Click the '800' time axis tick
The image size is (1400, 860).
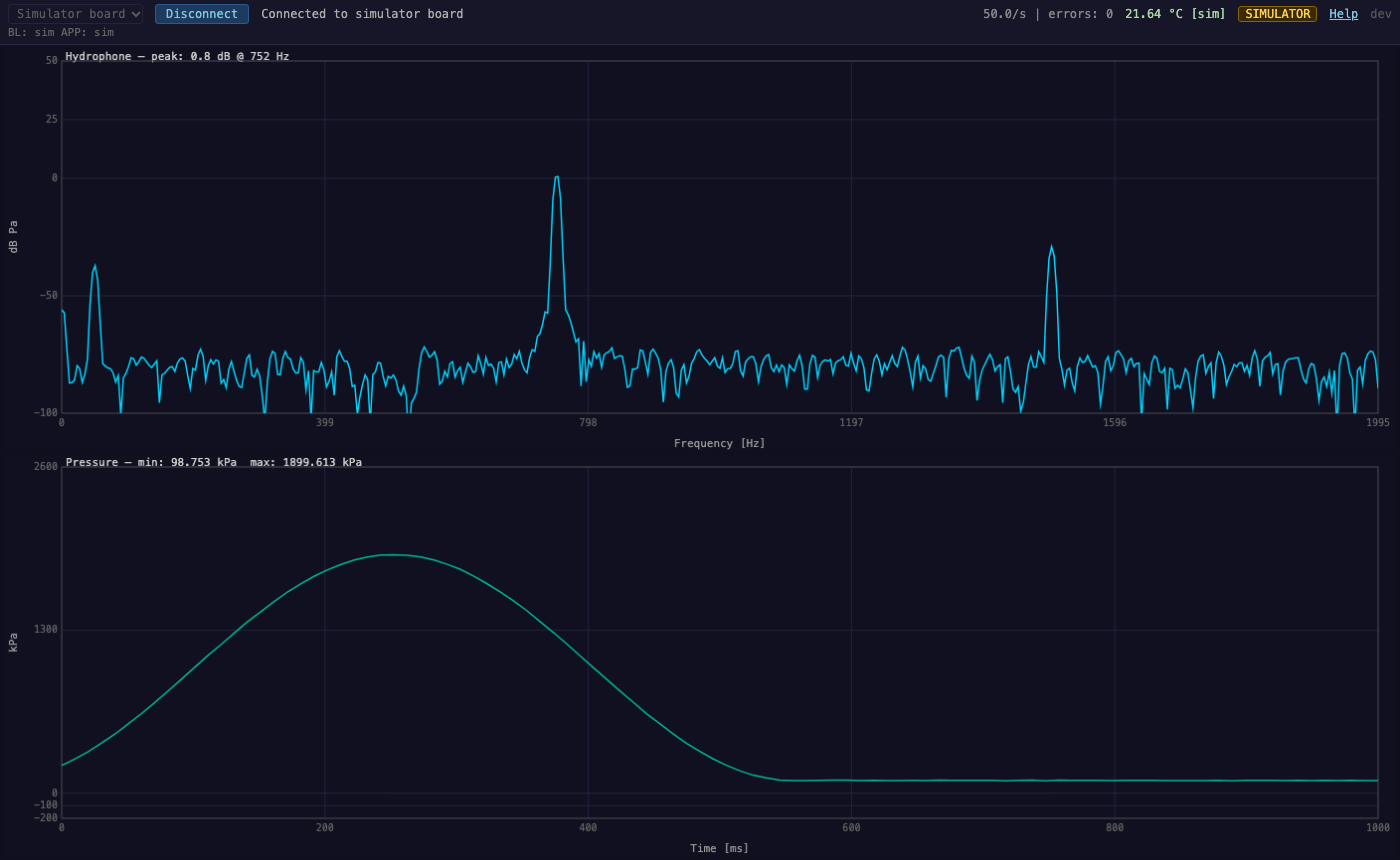1115,827
